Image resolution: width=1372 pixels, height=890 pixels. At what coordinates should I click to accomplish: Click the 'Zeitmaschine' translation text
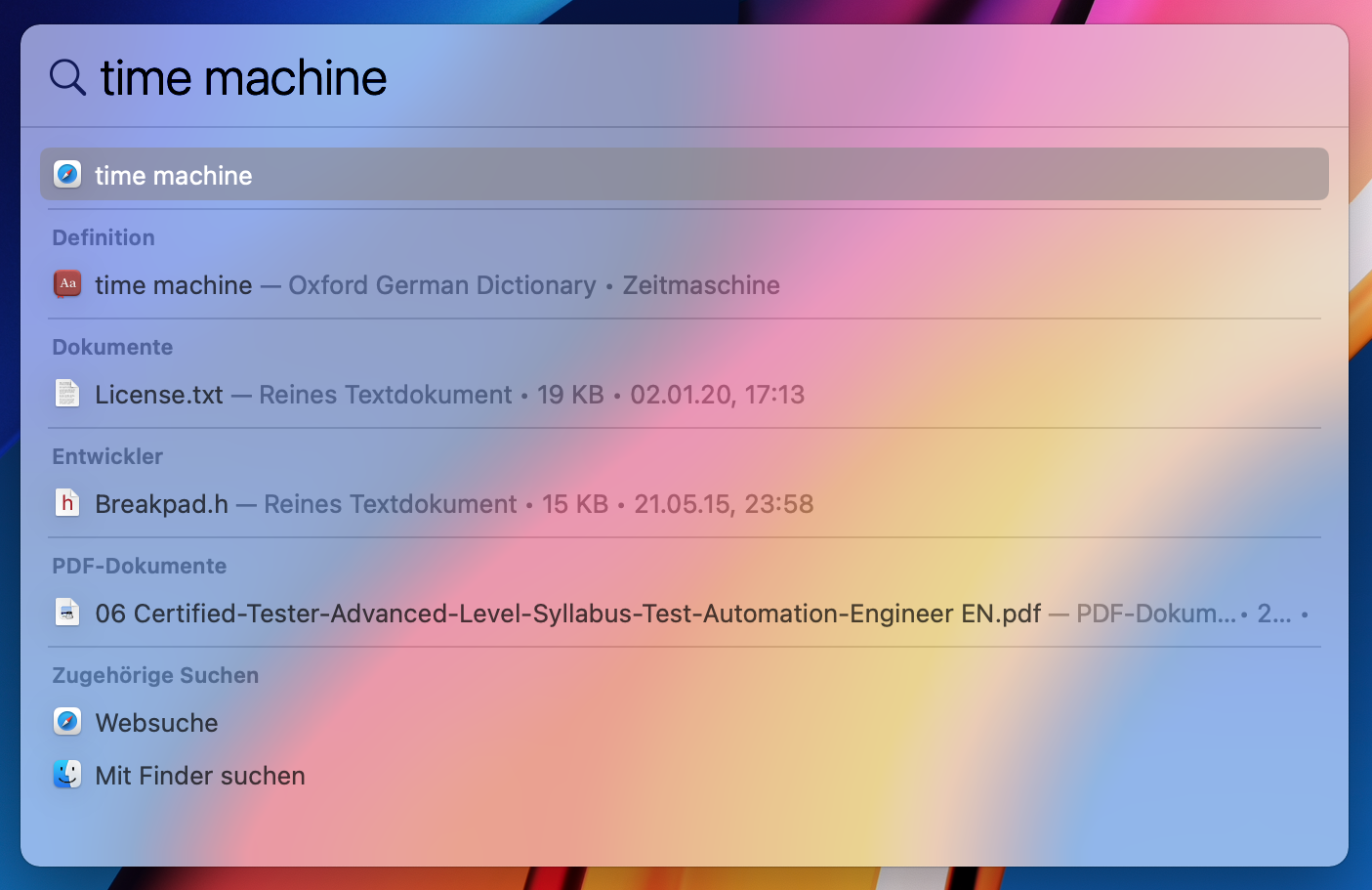click(701, 284)
